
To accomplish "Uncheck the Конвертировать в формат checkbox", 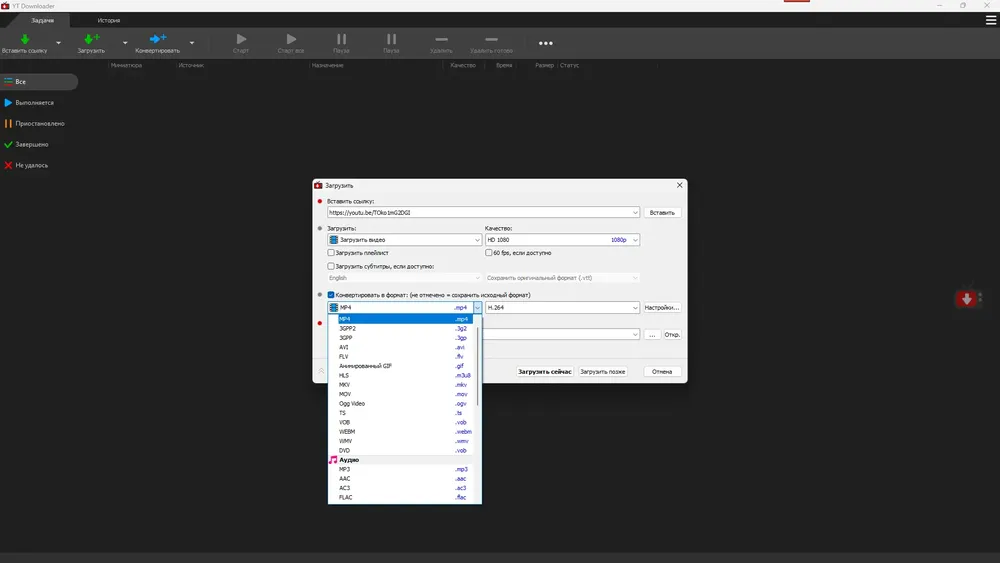I will (331, 295).
